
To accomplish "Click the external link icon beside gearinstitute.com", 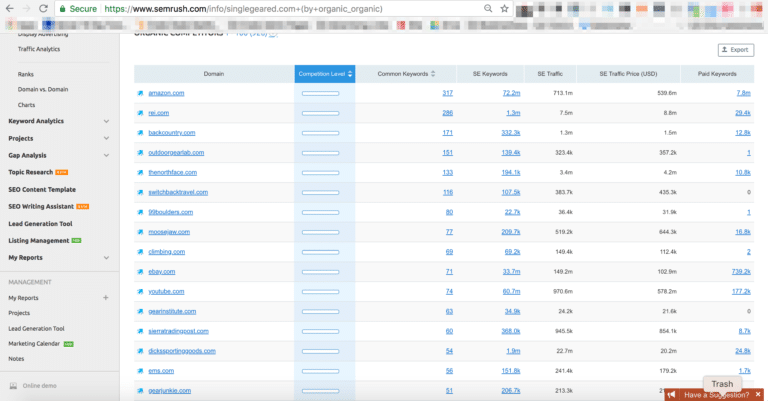I will pyautogui.click(x=140, y=311).
